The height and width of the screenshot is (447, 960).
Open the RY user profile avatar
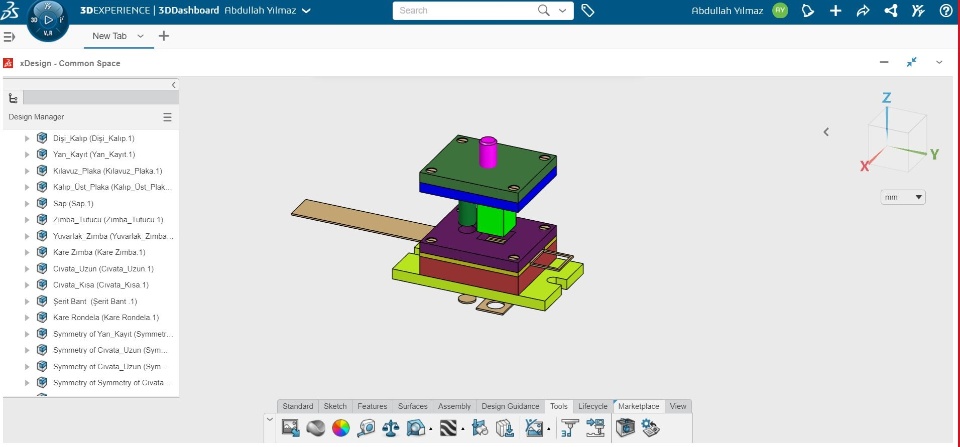click(x=779, y=10)
